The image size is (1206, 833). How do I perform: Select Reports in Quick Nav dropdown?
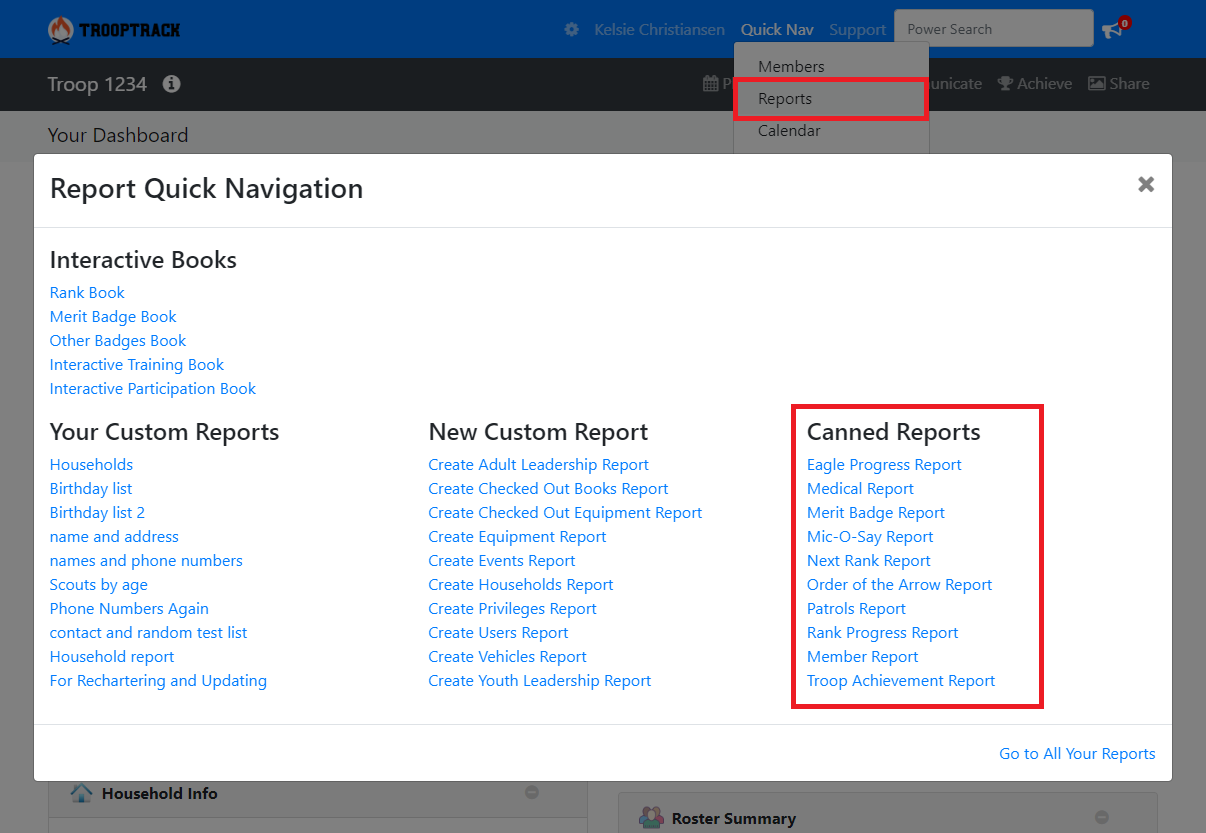(x=785, y=99)
